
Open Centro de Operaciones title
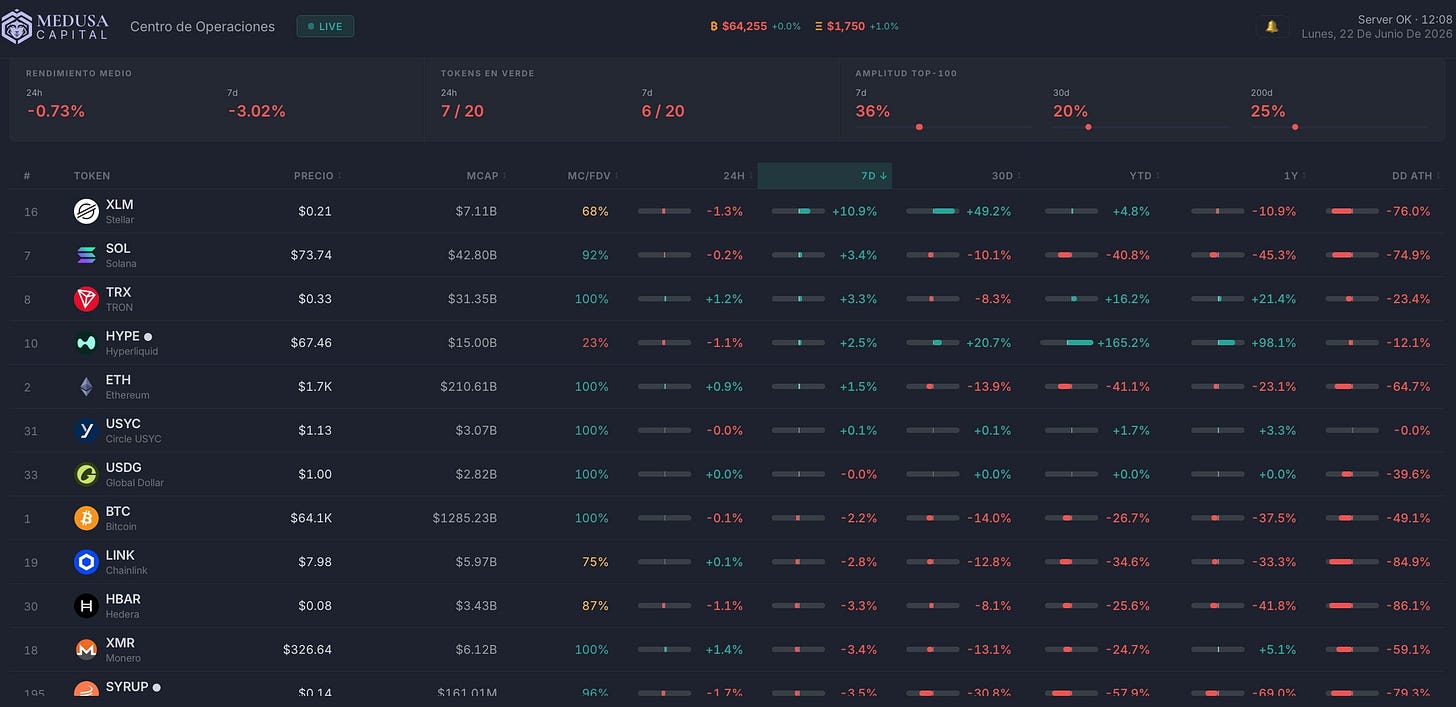pos(202,27)
